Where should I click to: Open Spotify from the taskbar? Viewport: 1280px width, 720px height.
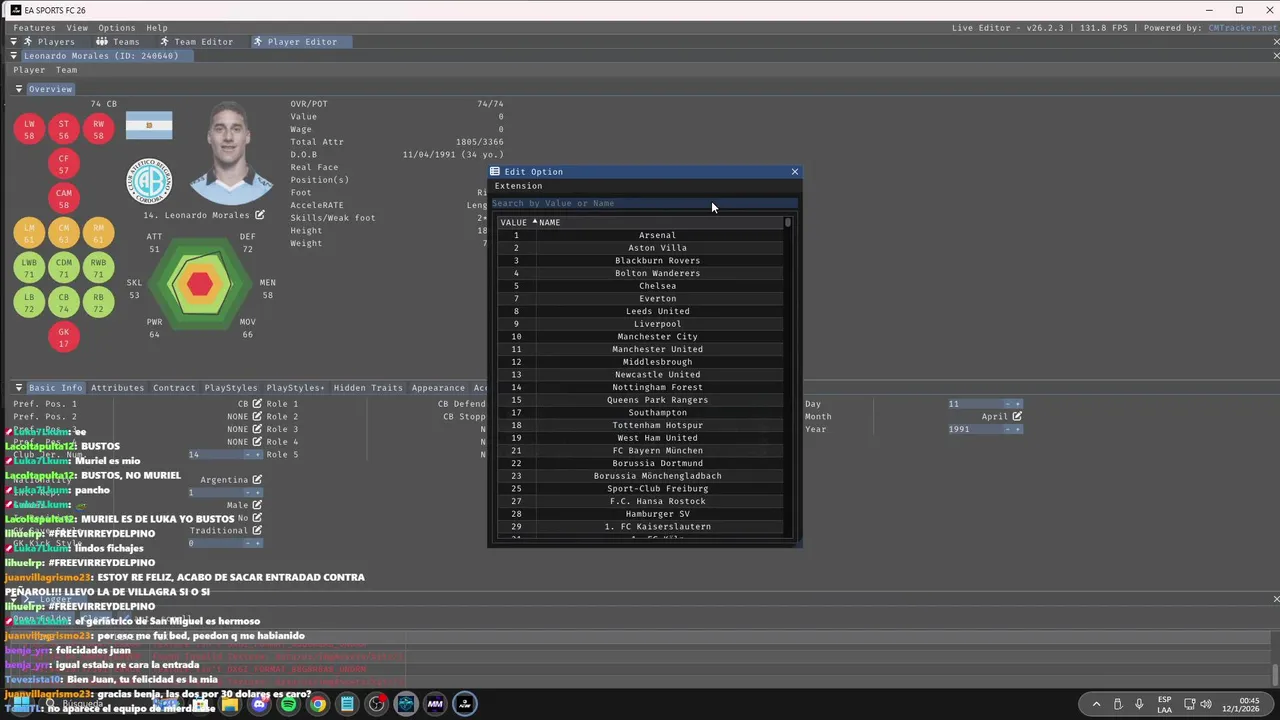tap(289, 704)
